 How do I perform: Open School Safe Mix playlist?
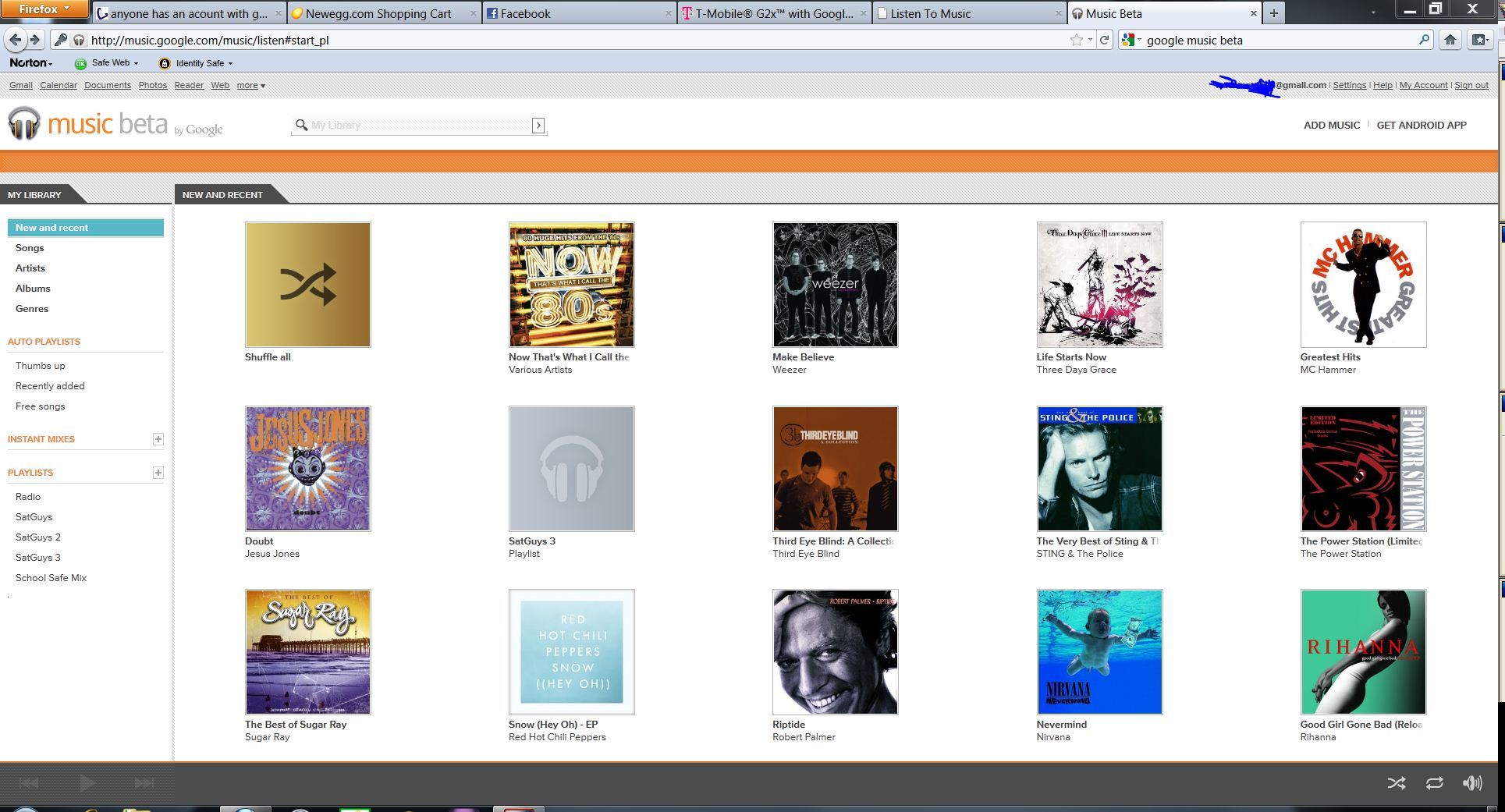(51, 578)
